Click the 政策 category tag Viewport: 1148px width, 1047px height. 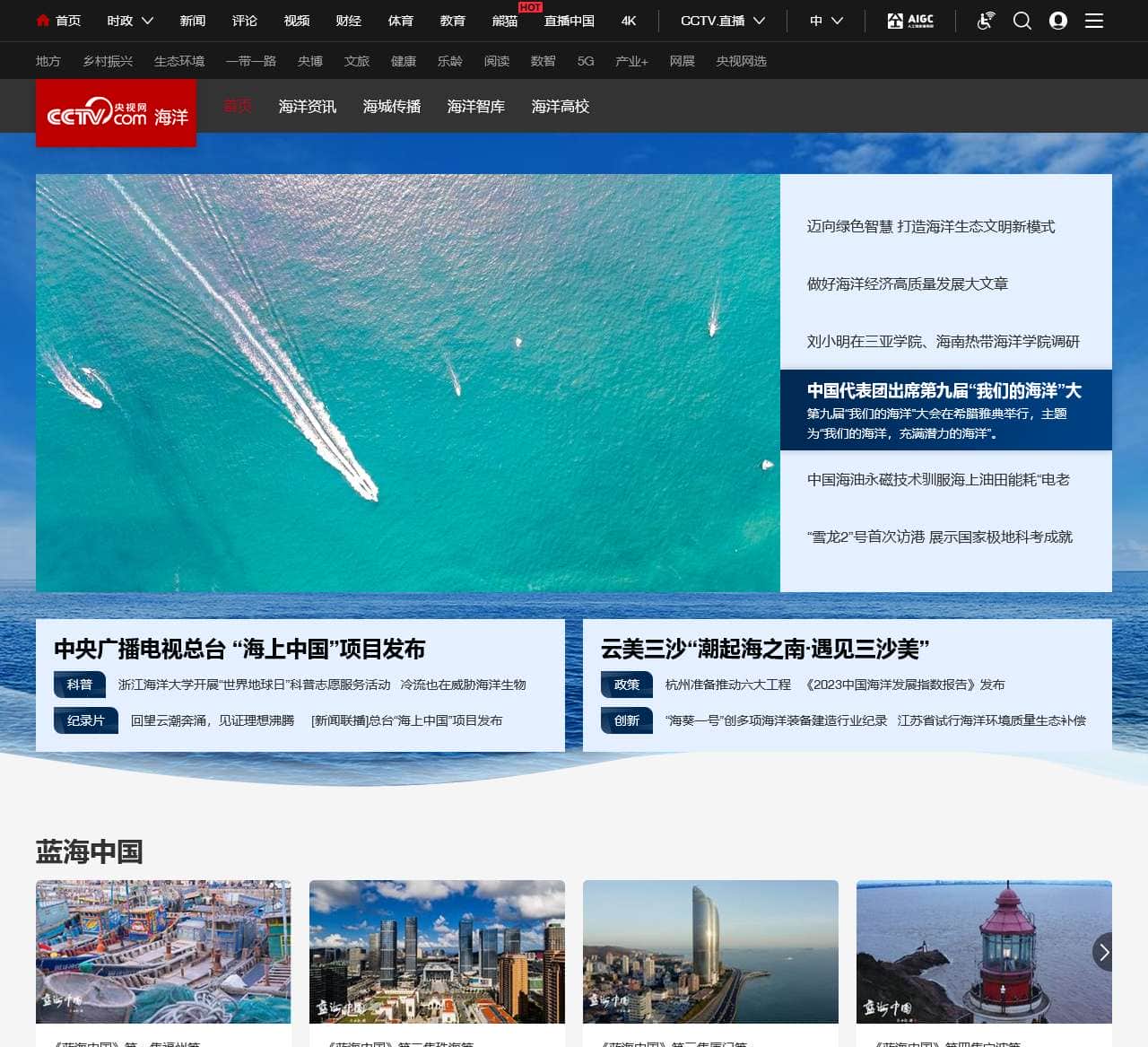click(x=627, y=685)
